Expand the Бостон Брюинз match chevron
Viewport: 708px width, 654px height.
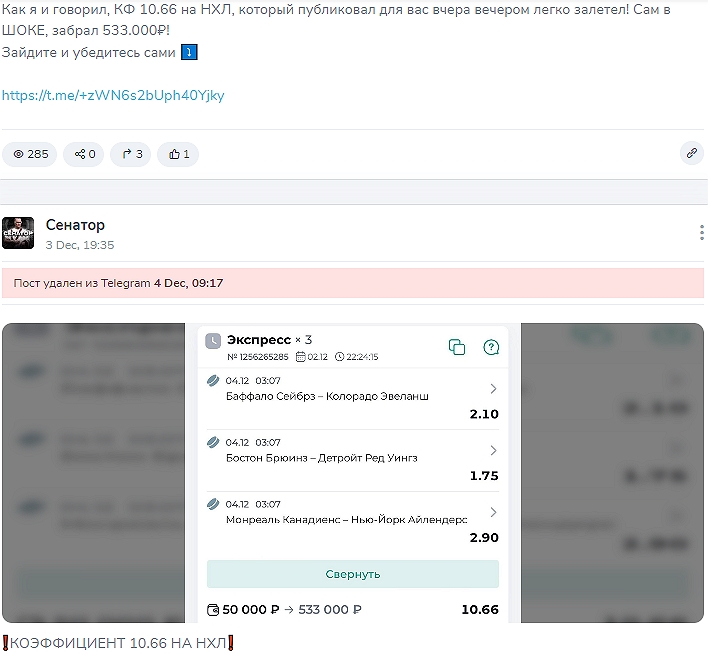pyautogui.click(x=492, y=451)
